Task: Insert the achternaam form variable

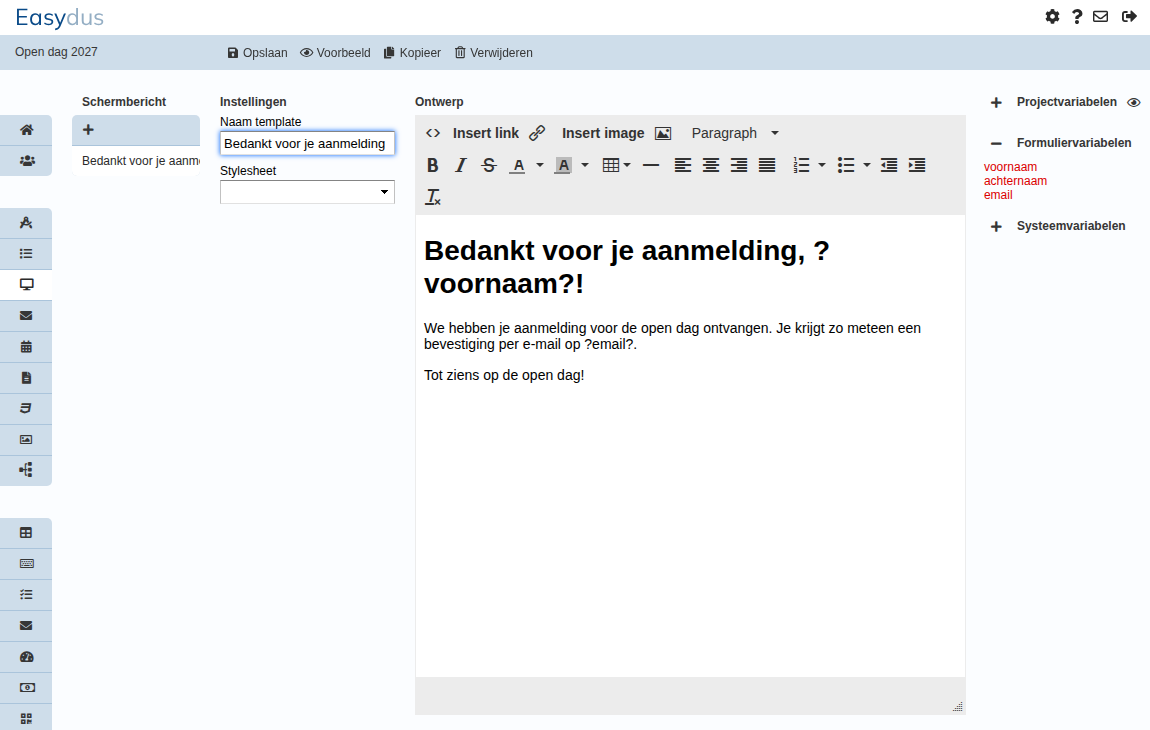Action: coord(1015,181)
